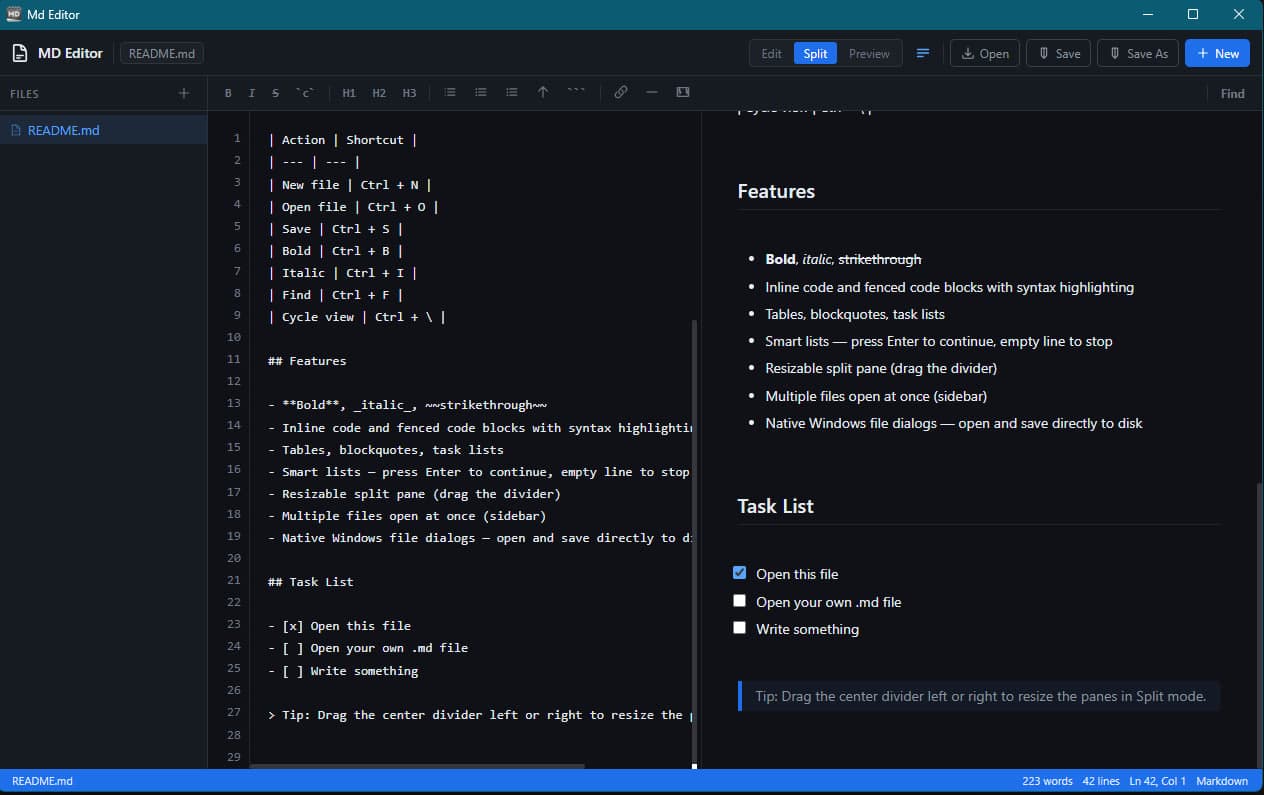Click '| Save | Ctrl + S |' editor line
Viewport: 1264px width, 795px height.
pos(335,228)
